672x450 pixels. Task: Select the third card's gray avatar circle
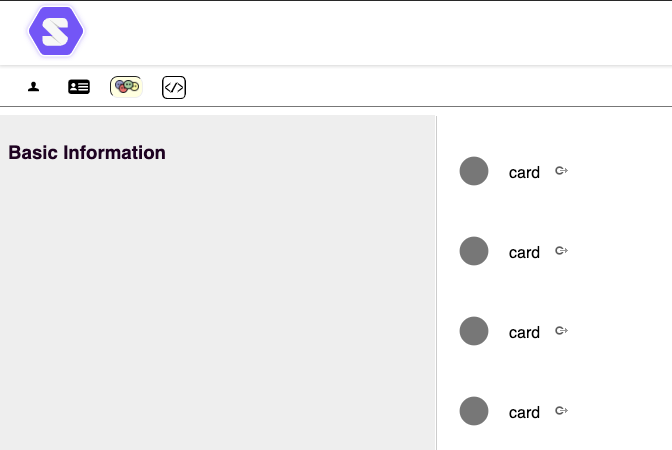coord(474,331)
